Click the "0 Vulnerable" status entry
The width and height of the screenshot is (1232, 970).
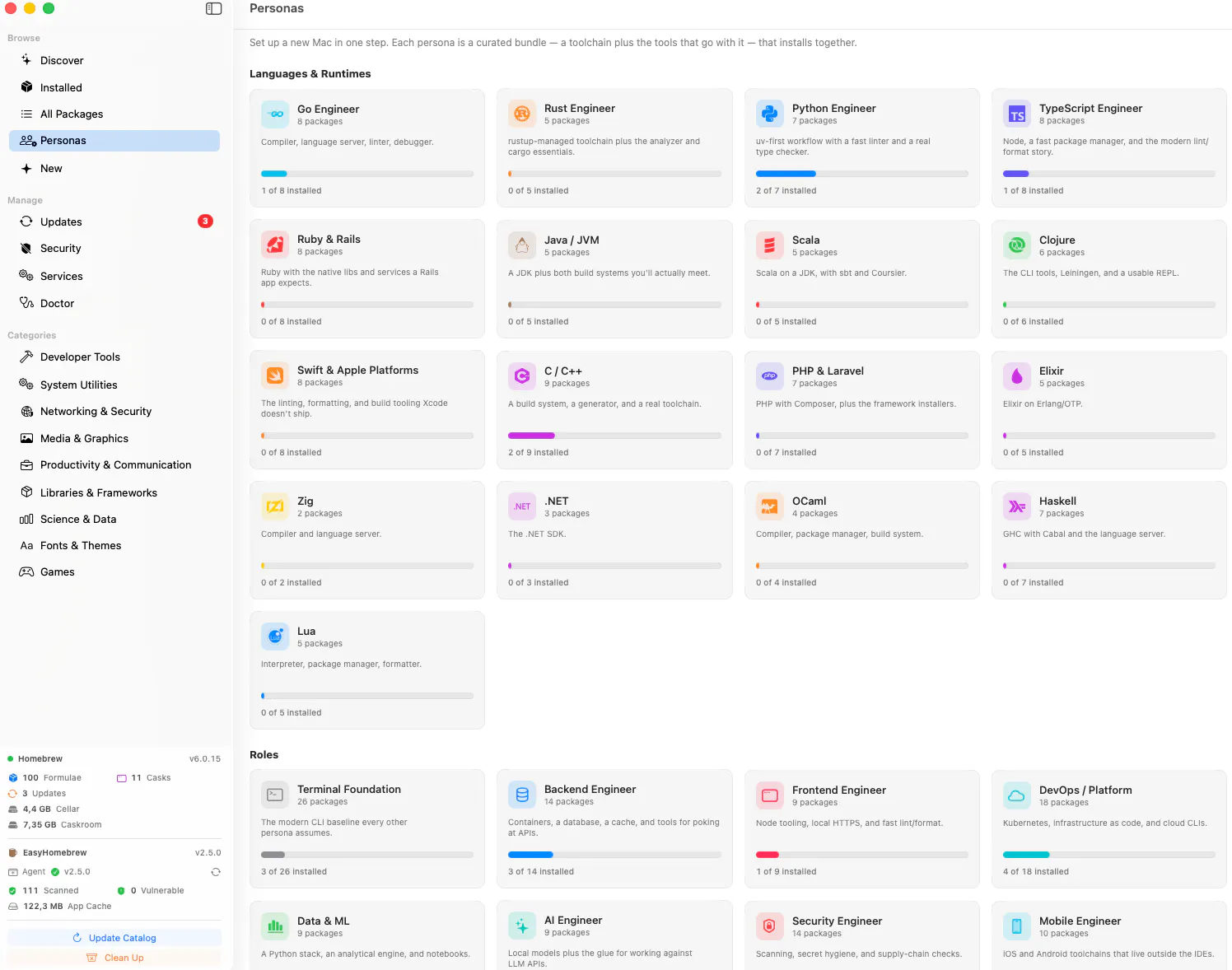(x=150, y=891)
